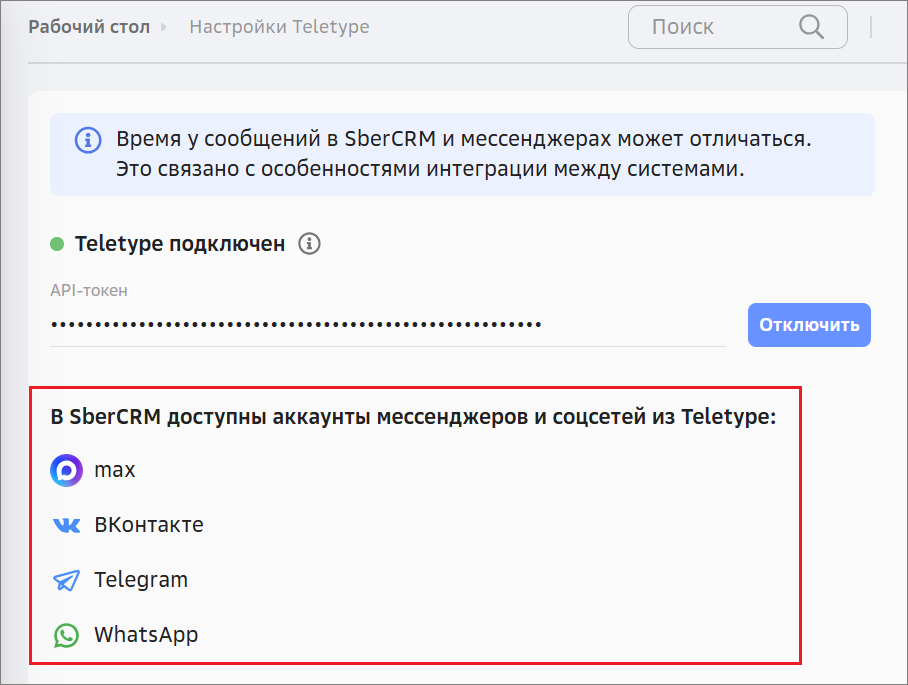
Task: Go to Рабочий стол breadcrumb
Action: click(88, 27)
